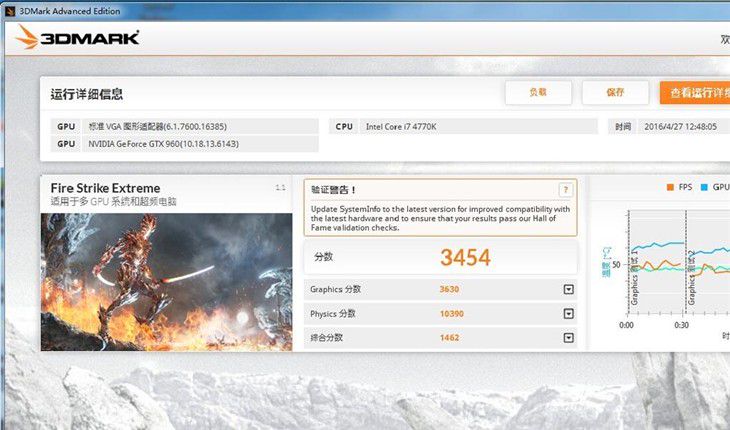Open the orange view run details button

click(695, 92)
